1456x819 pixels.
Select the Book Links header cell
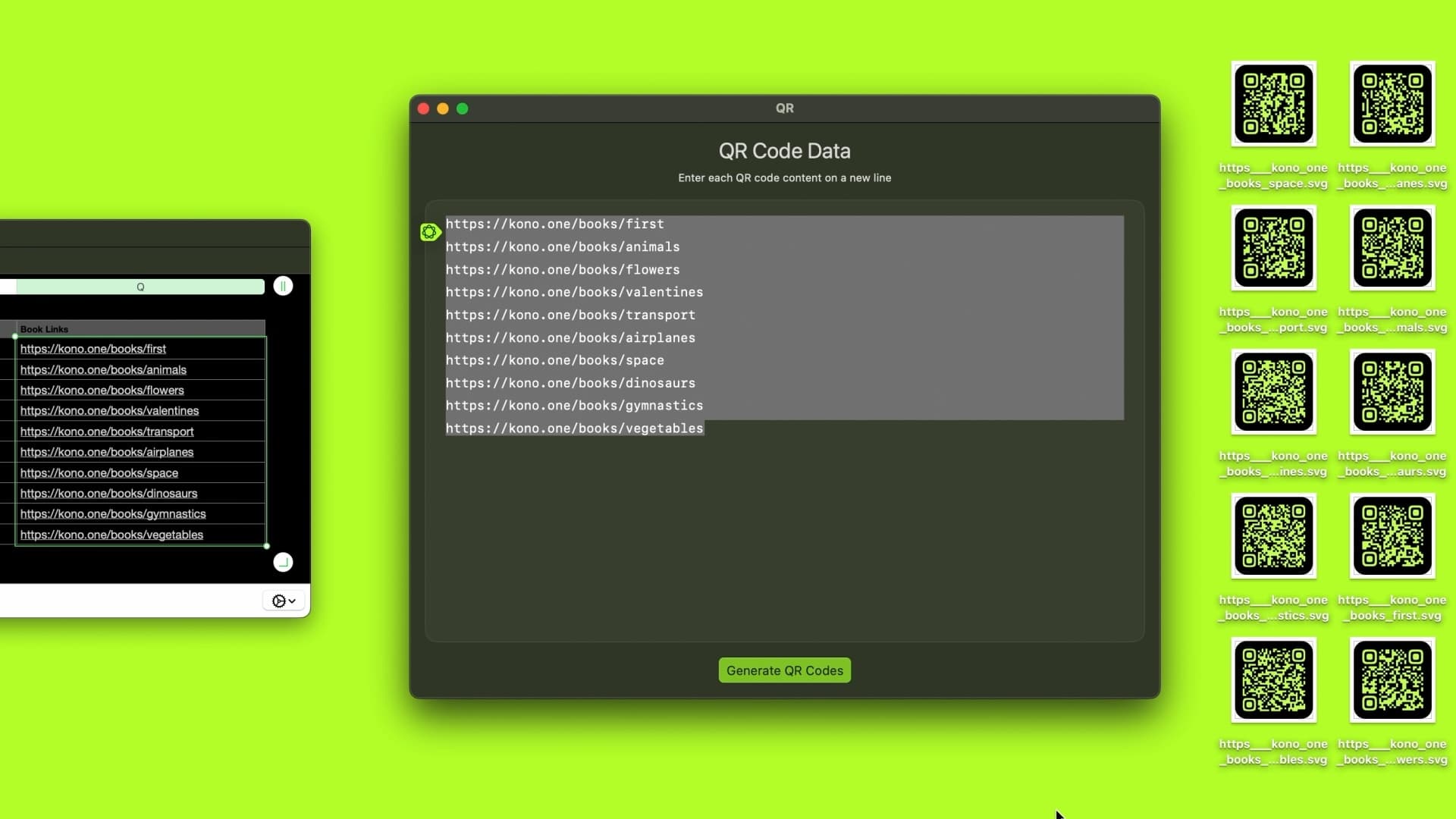[x=140, y=329]
